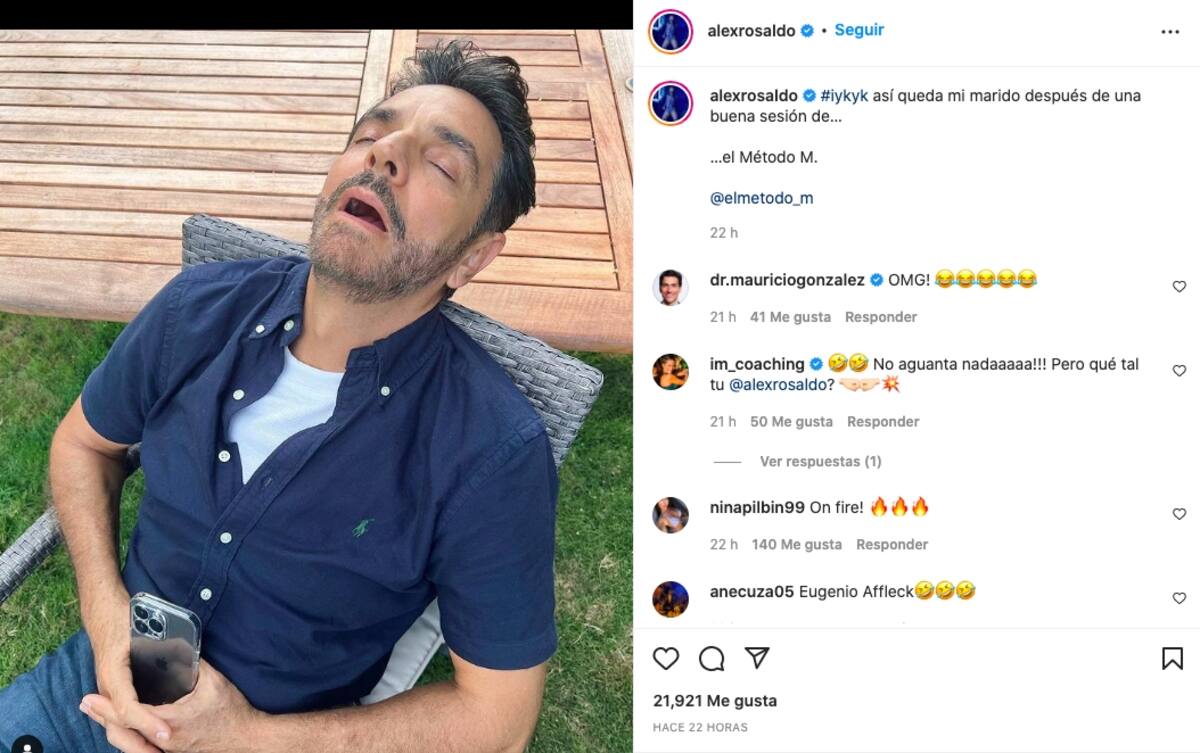This screenshot has width=1200, height=753.
Task: Open the @elmetodo_m mention link
Action: tap(761, 198)
